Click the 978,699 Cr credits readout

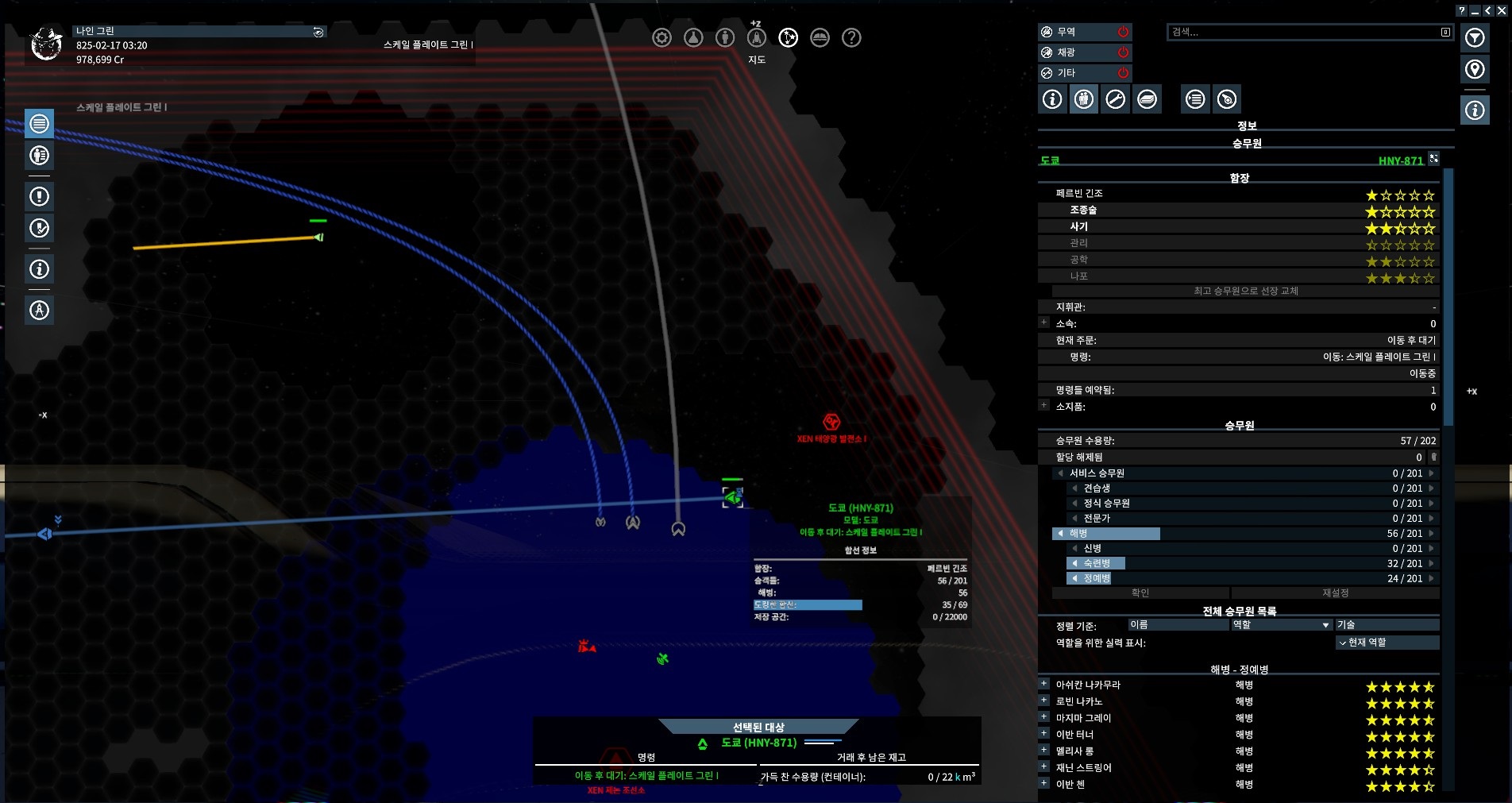pyautogui.click(x=100, y=60)
